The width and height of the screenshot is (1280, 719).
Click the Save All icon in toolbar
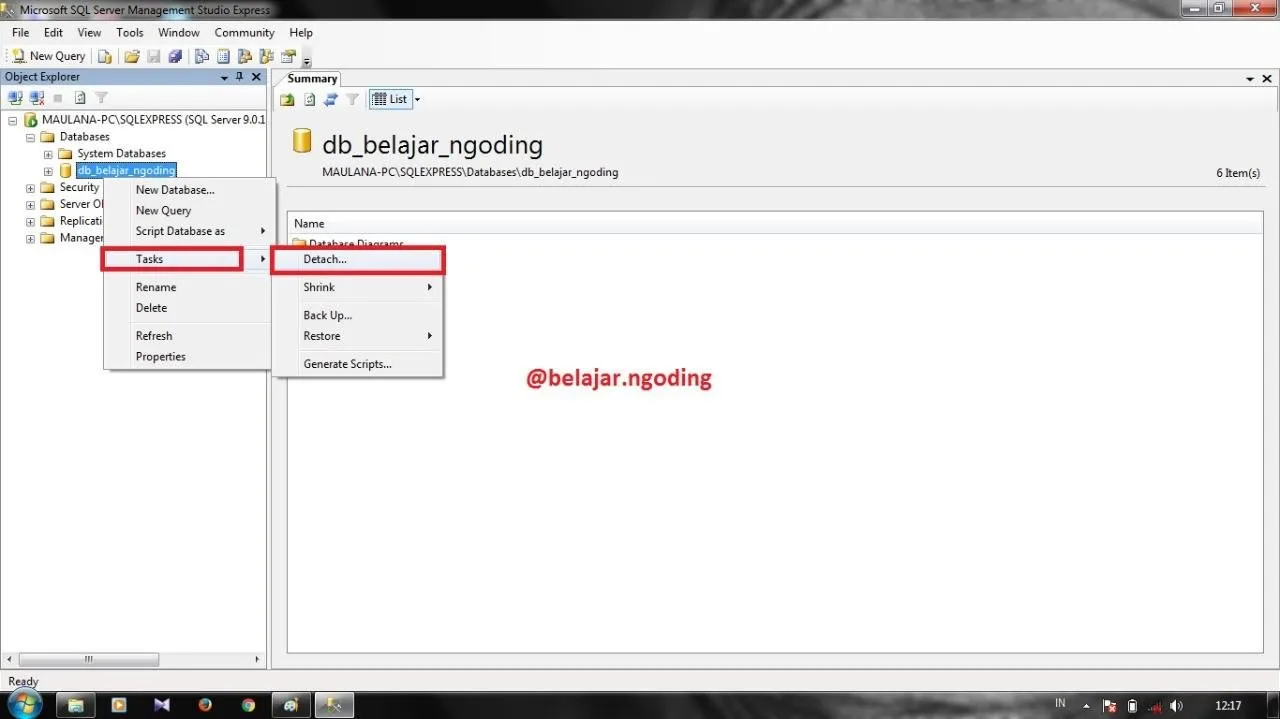click(175, 56)
